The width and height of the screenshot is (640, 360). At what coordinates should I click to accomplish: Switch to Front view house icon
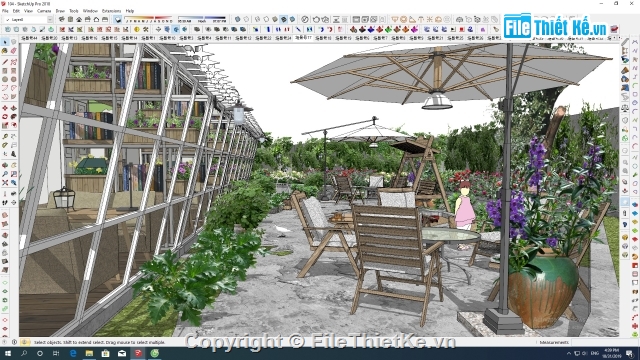point(79,20)
